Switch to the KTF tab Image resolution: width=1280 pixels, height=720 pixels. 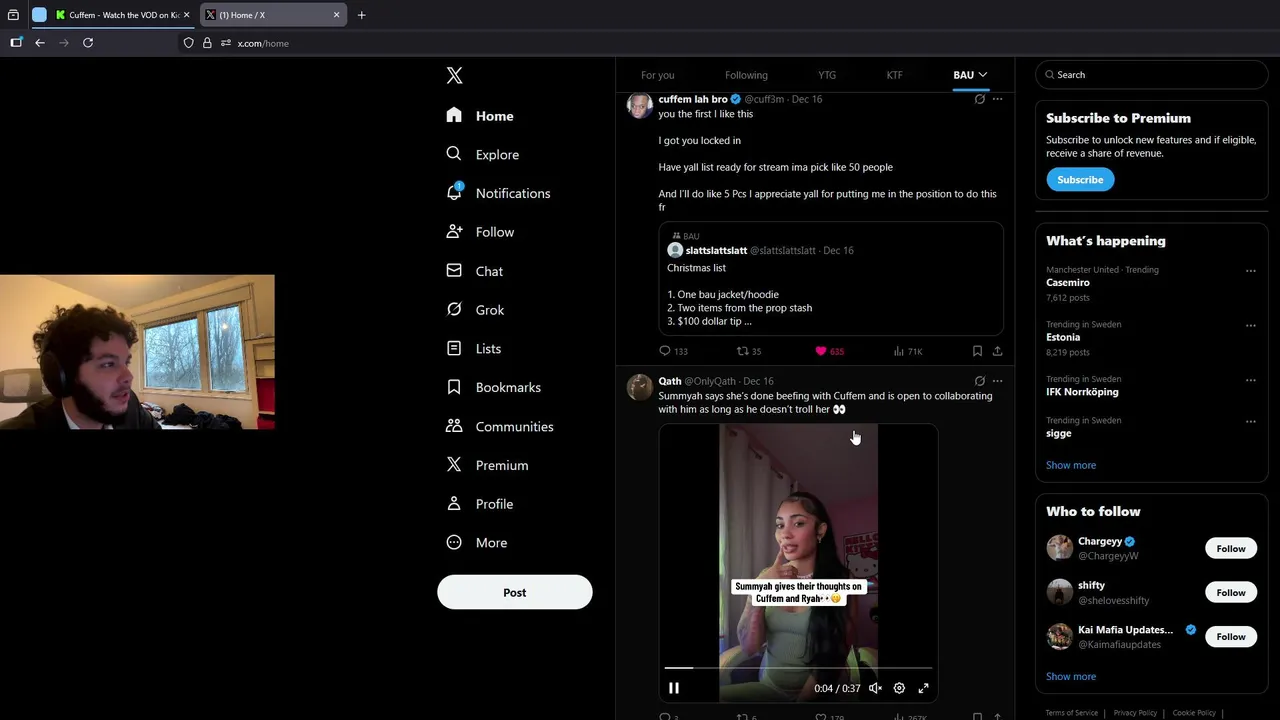pos(894,75)
